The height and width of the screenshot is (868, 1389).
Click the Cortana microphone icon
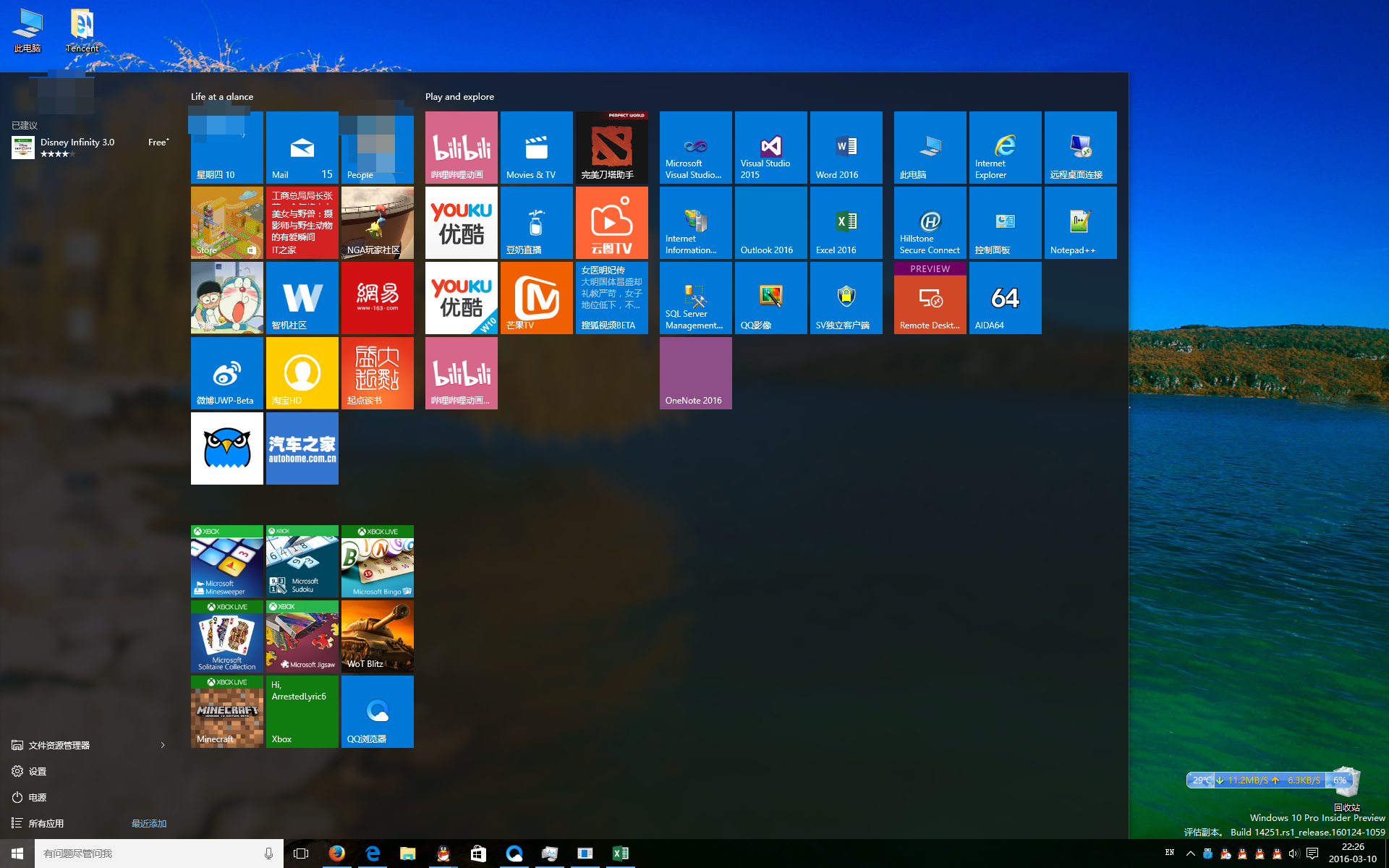click(x=269, y=854)
